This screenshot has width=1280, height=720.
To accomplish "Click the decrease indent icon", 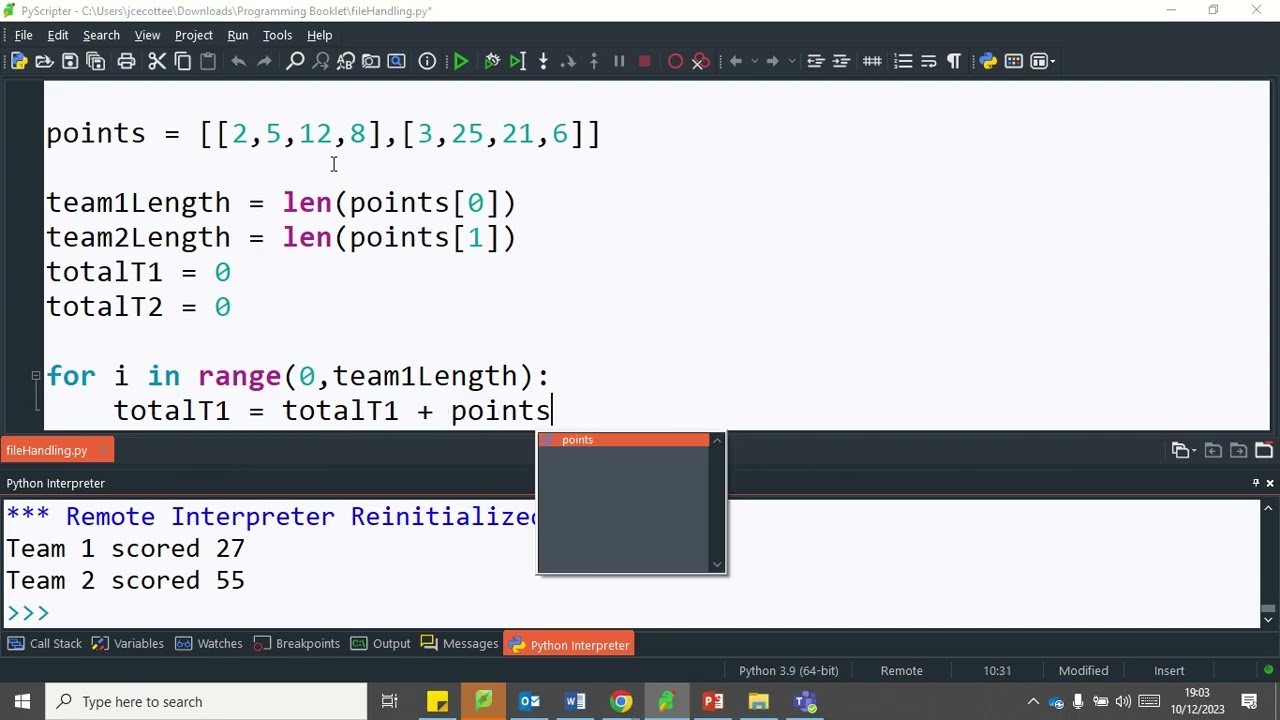I will click(x=815, y=61).
